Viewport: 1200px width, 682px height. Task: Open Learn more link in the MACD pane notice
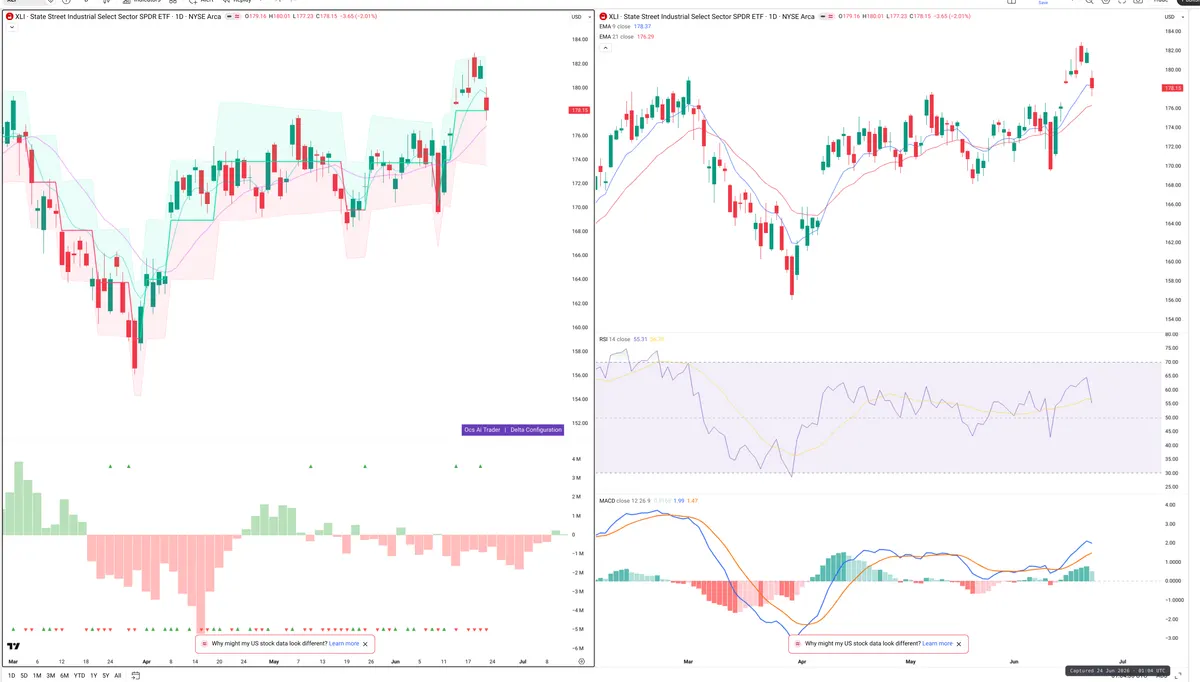[937, 644]
